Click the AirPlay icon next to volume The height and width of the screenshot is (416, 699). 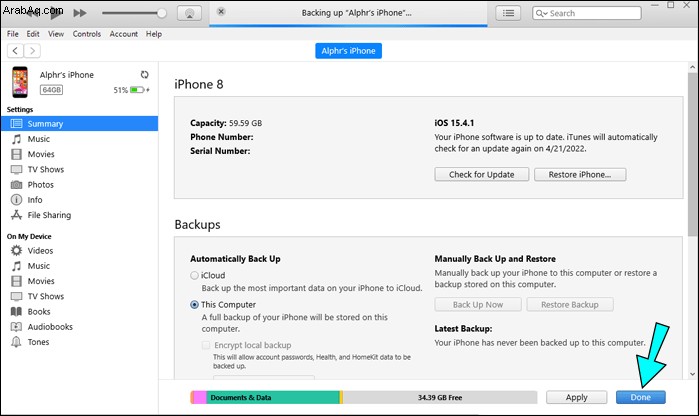click(x=187, y=14)
